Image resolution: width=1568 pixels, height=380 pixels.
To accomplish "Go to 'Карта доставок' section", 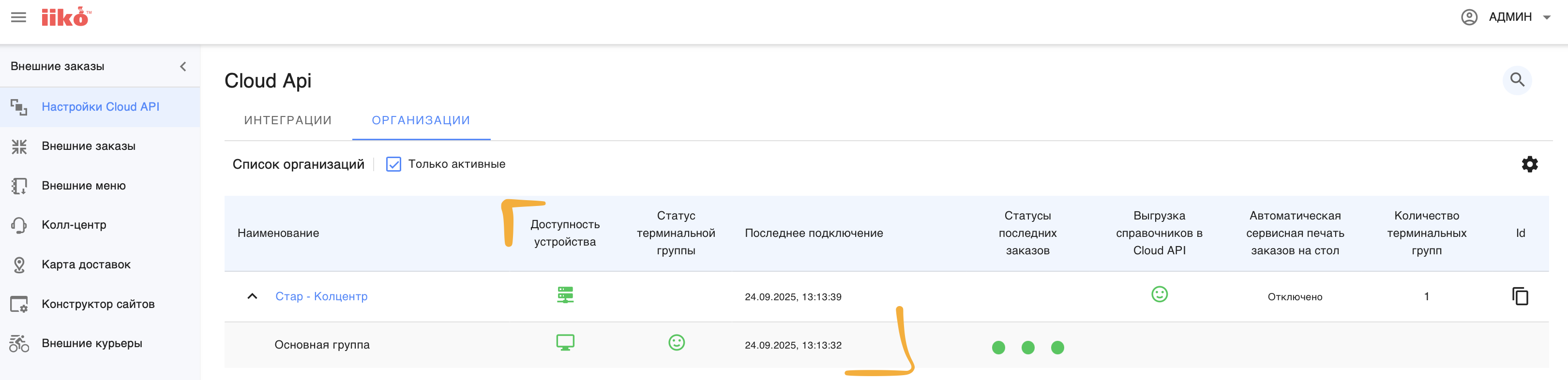I will click(86, 264).
